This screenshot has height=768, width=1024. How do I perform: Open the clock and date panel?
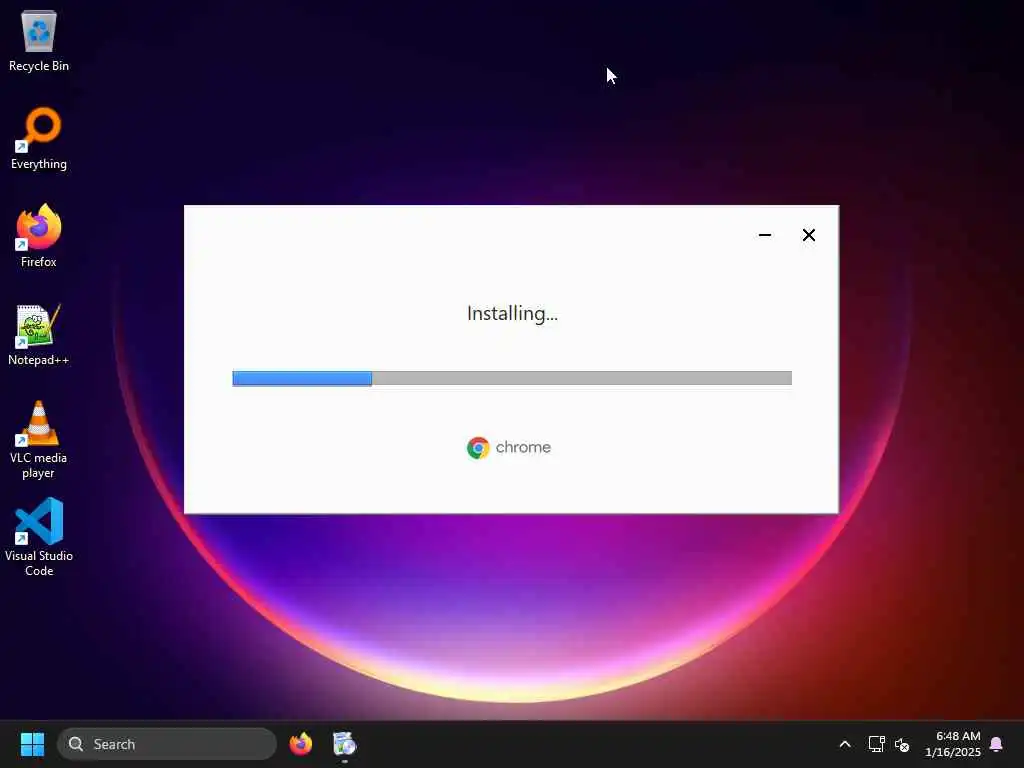pyautogui.click(x=953, y=744)
